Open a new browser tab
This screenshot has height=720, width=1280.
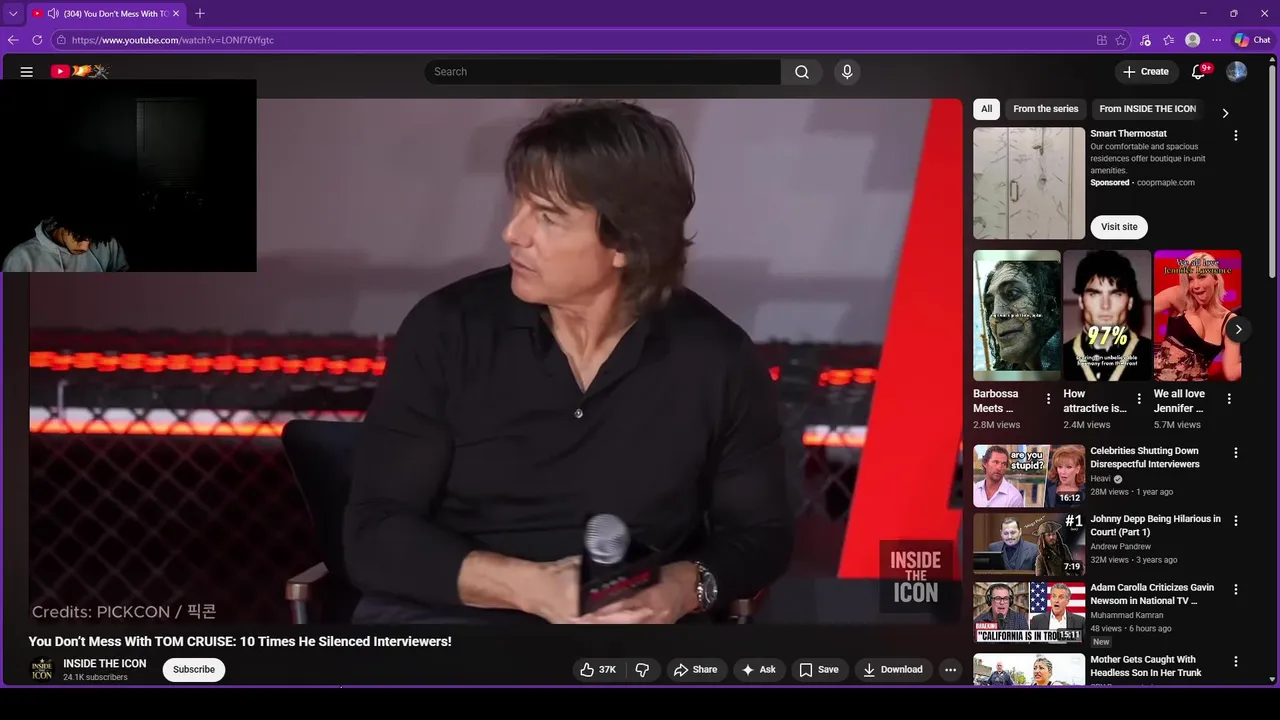(200, 13)
